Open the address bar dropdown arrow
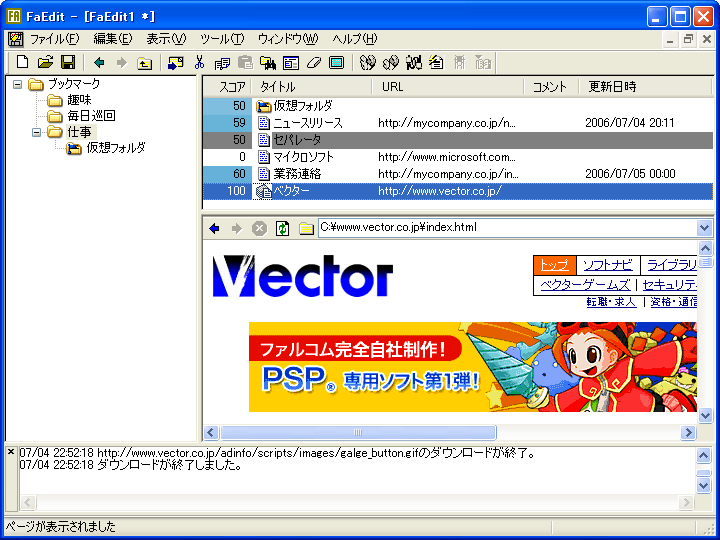Screen dimensions: 720x540 704,227
